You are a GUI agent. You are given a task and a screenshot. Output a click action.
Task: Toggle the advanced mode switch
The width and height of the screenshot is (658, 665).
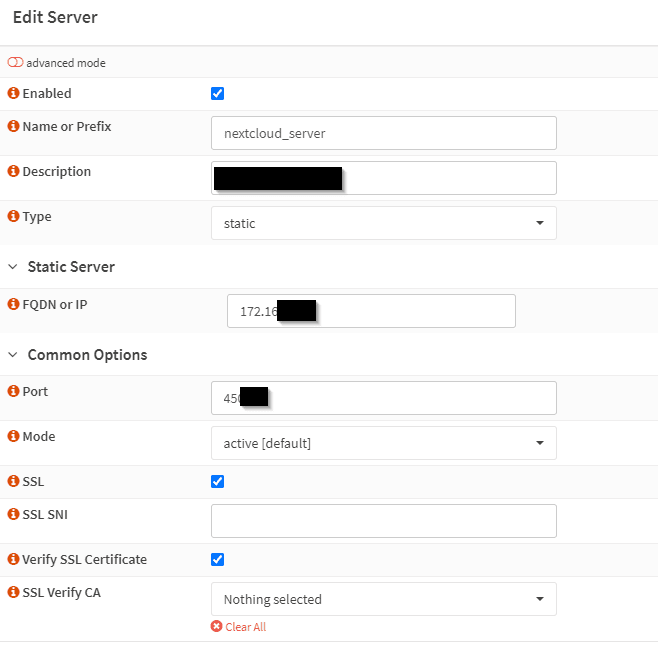tap(15, 62)
